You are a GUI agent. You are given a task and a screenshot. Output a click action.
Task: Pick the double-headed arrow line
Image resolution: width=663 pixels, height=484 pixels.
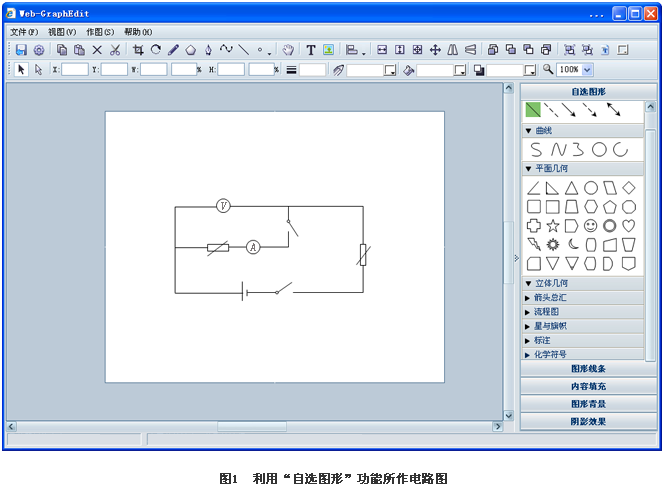(x=614, y=109)
